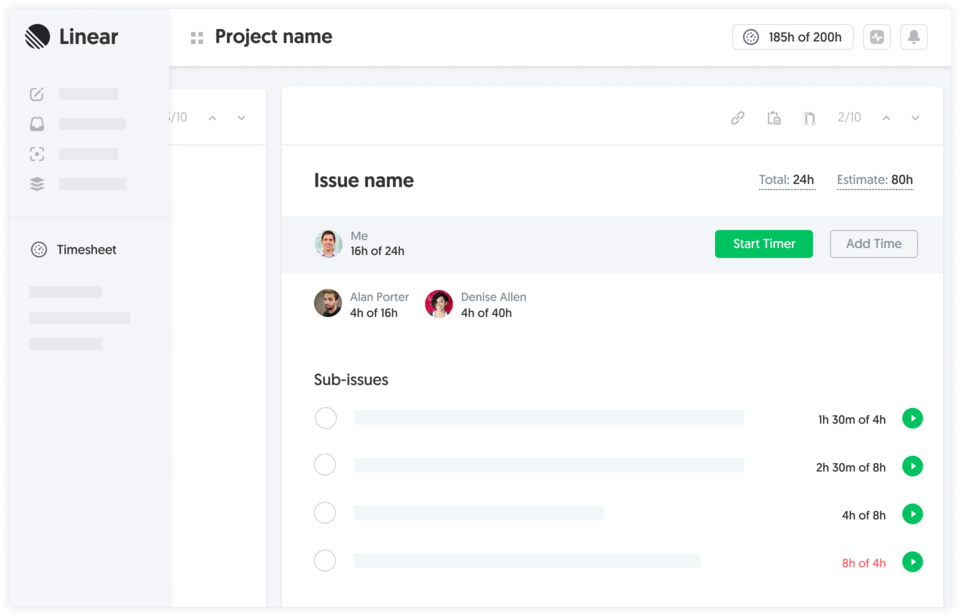Click the stacked layers sidebar icon

point(37,184)
